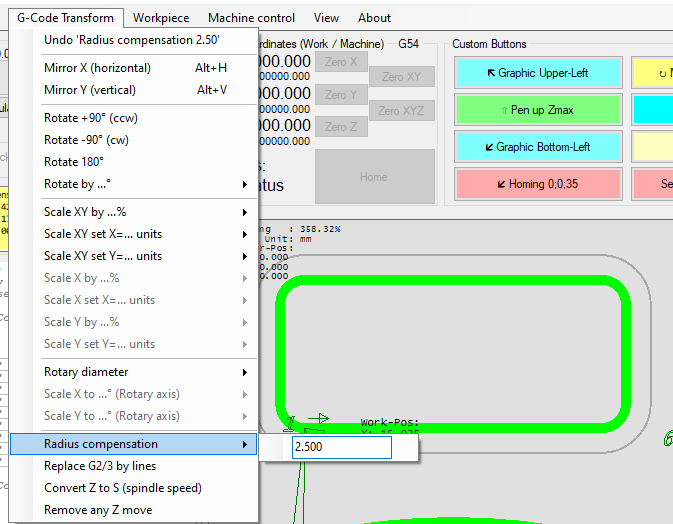Open the View menu
Screen dimensions: 673x524
click(326, 18)
